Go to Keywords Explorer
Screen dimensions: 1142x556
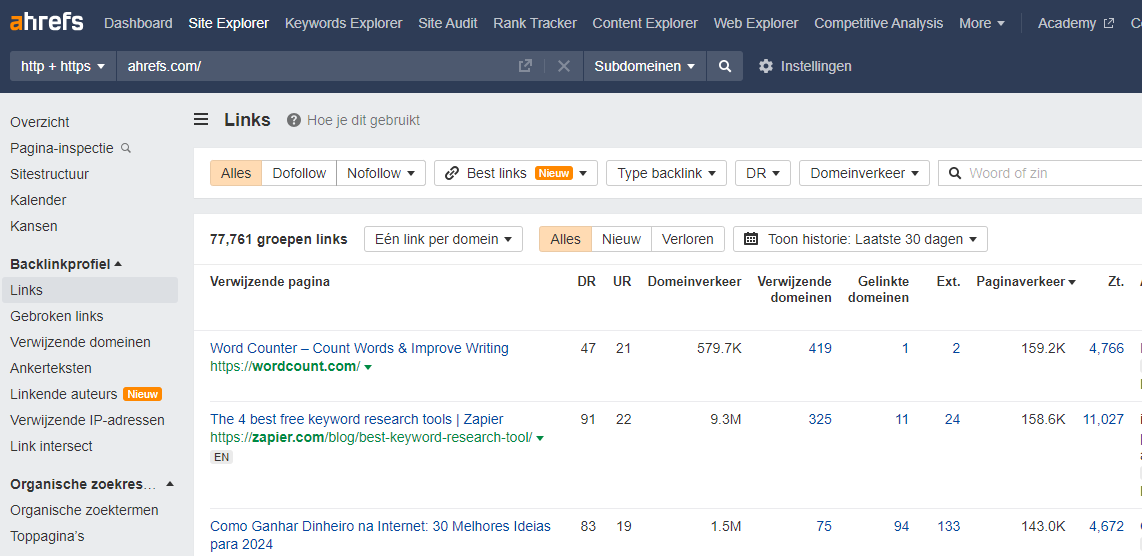(x=343, y=23)
